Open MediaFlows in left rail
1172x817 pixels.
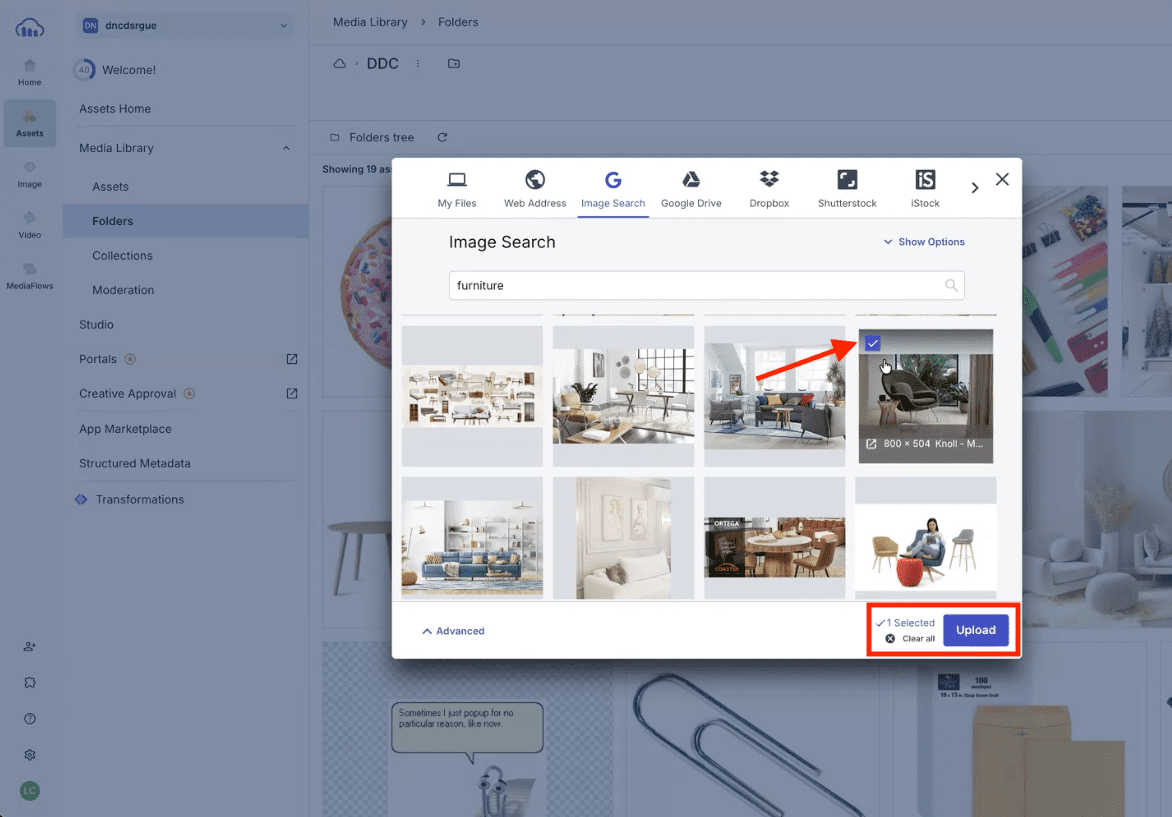(29, 276)
